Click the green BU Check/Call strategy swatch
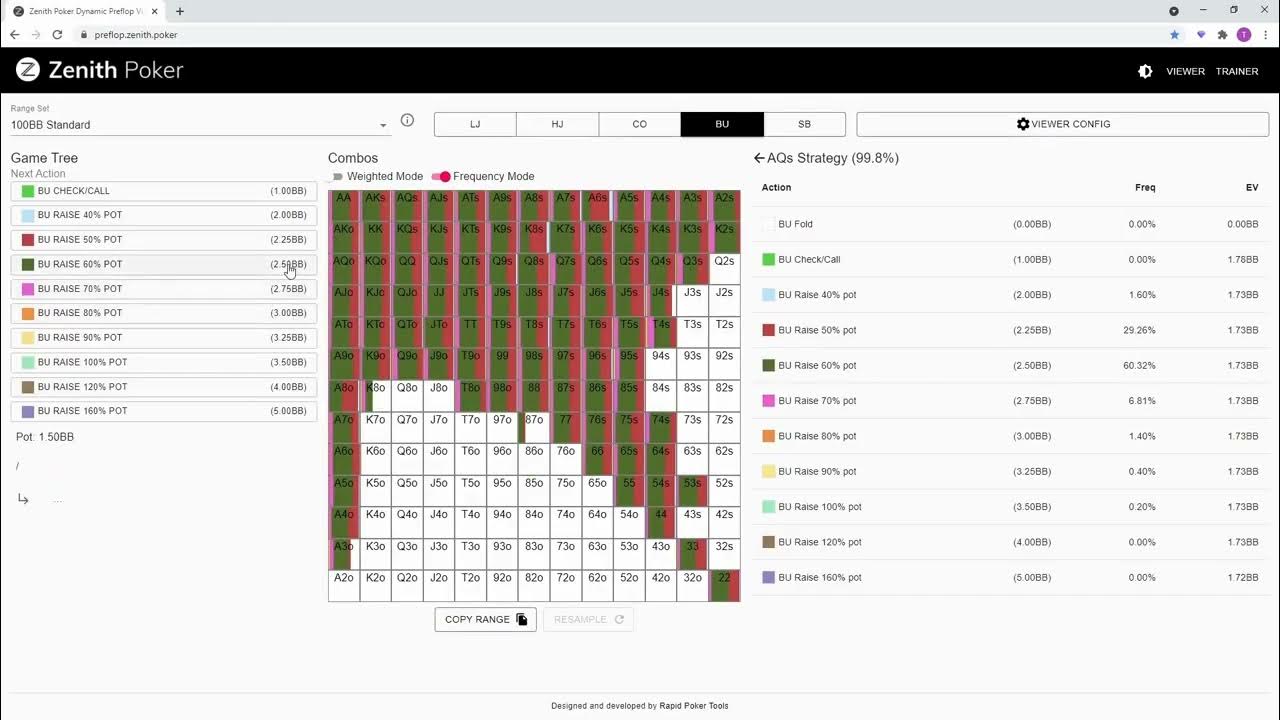This screenshot has height=720, width=1280. pyautogui.click(x=768, y=259)
